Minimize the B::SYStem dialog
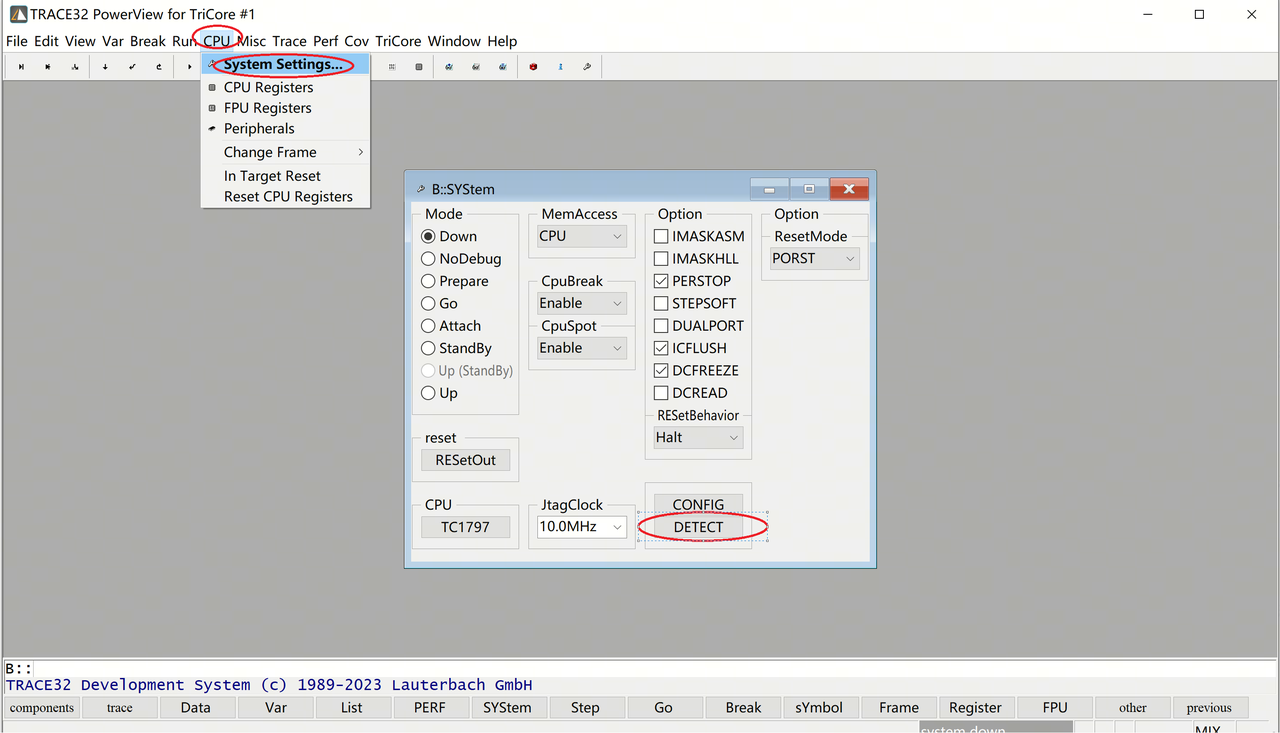The width and height of the screenshot is (1280, 733). [x=769, y=188]
